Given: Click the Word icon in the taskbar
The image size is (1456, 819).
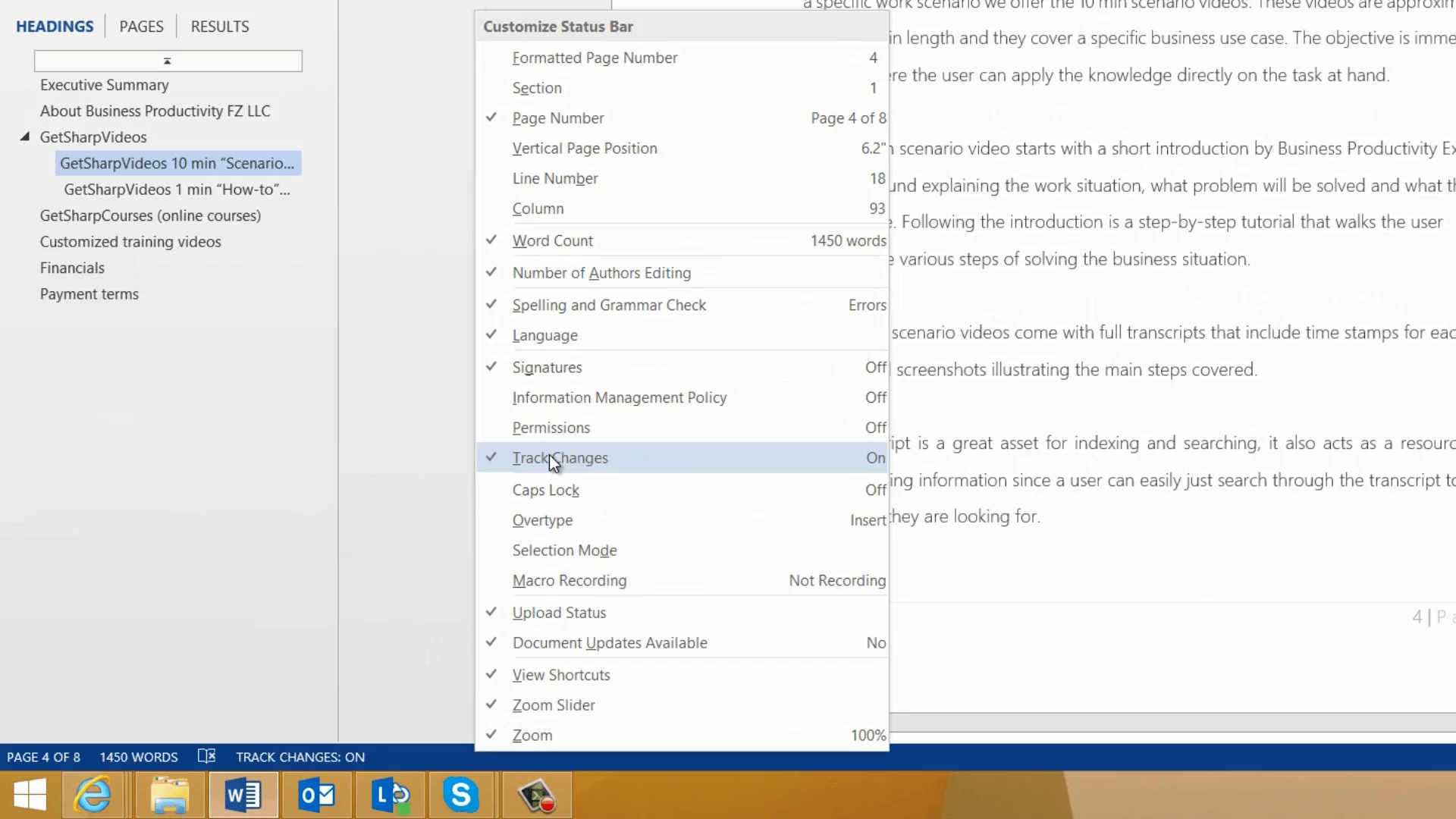Looking at the screenshot, I should point(243,795).
